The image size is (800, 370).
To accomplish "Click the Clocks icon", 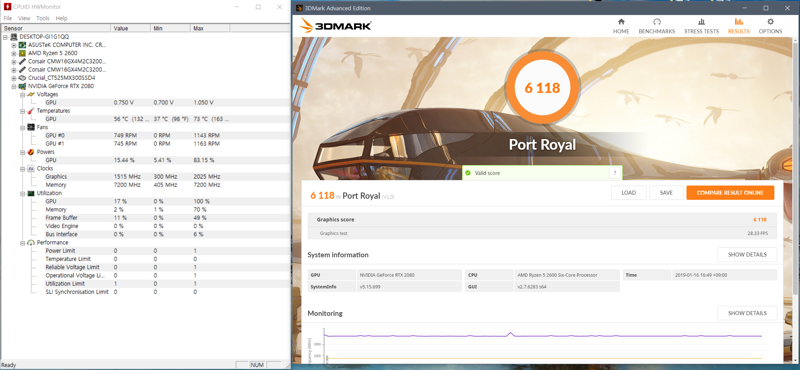I will click(31, 168).
